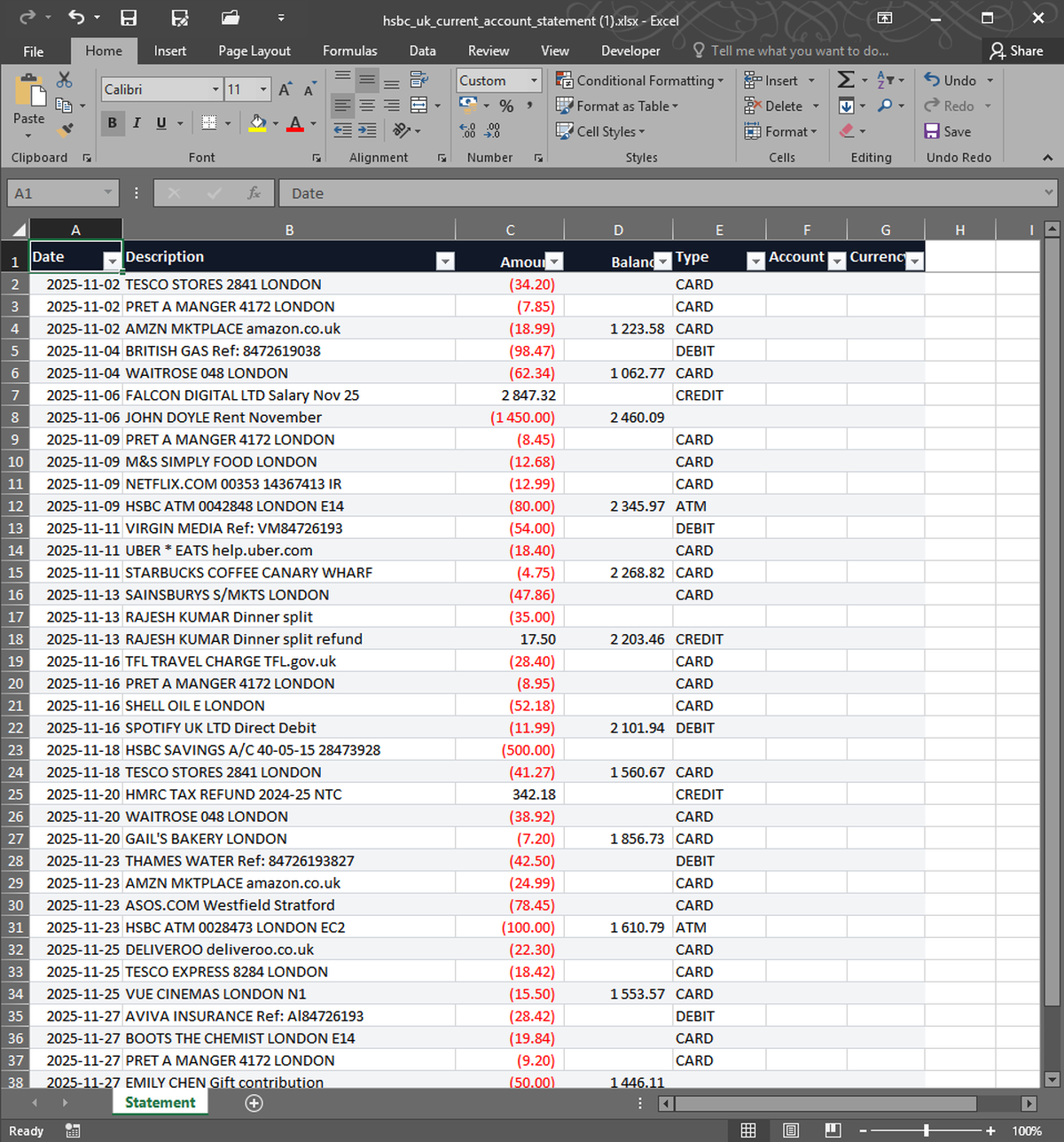Toggle Normal view in status bar

pyautogui.click(x=748, y=1130)
